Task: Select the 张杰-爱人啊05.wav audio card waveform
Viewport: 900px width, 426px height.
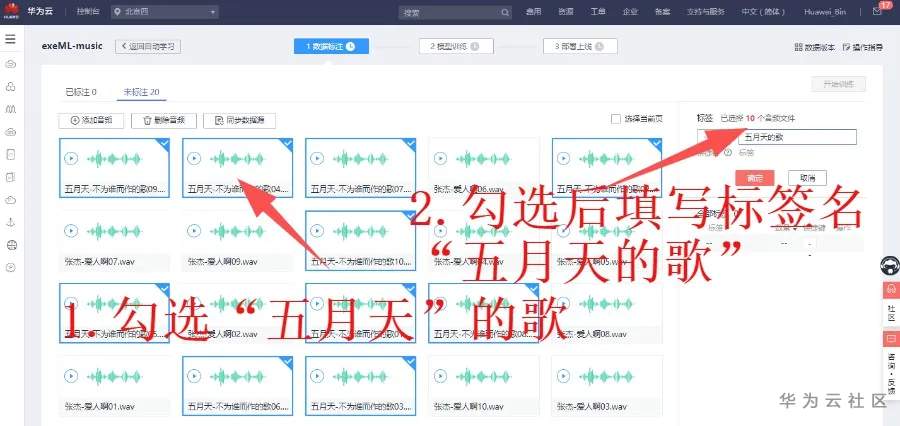Action: [x=606, y=231]
